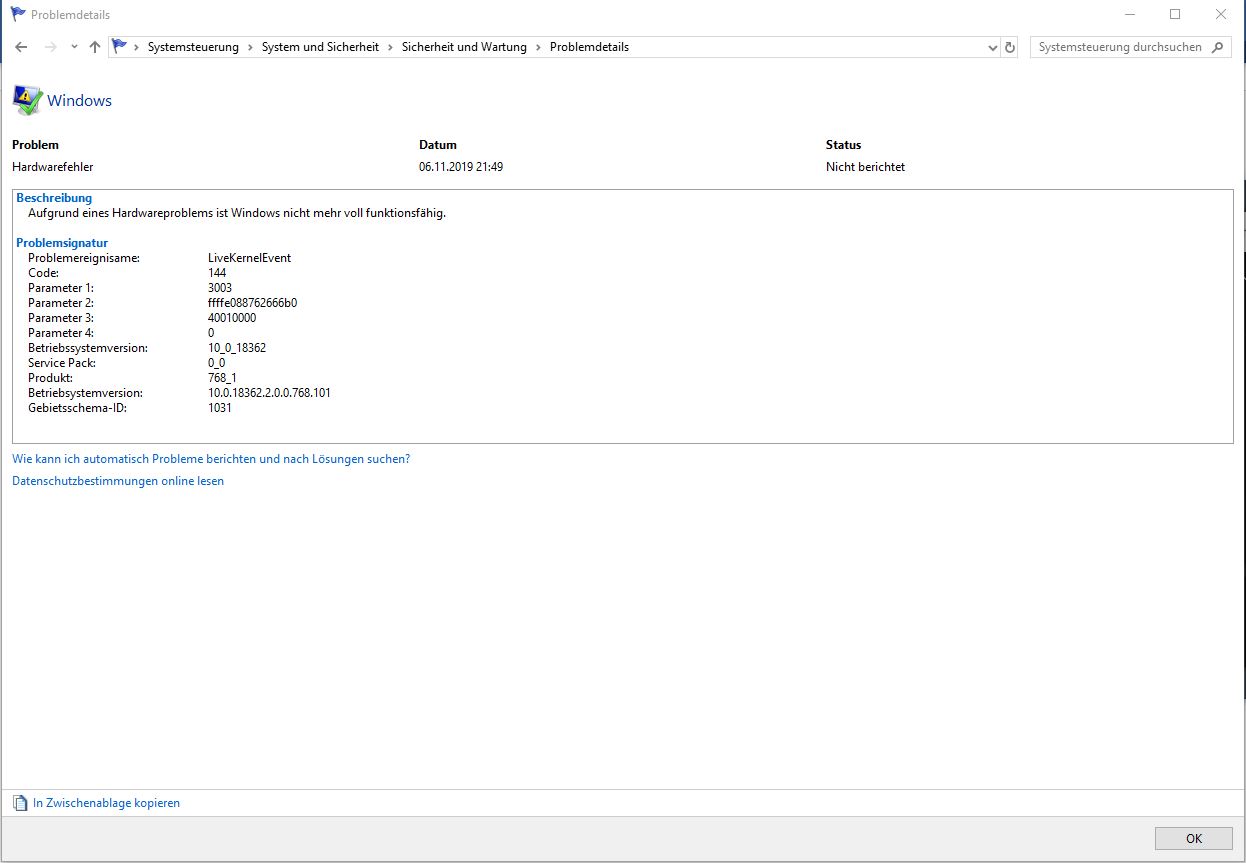Viewport: 1246px width, 863px height.
Task: Select the version value 10_0_18362
Action: tap(237, 348)
